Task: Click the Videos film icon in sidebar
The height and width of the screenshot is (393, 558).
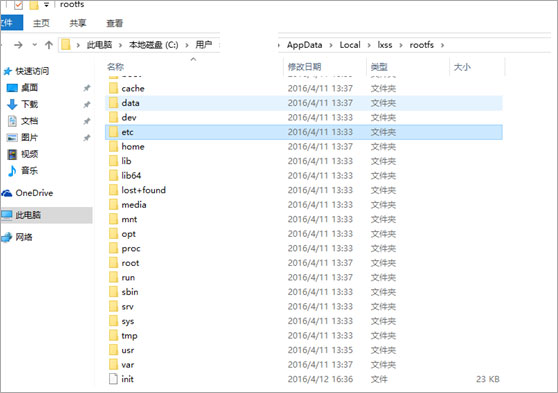Action: [x=12, y=154]
